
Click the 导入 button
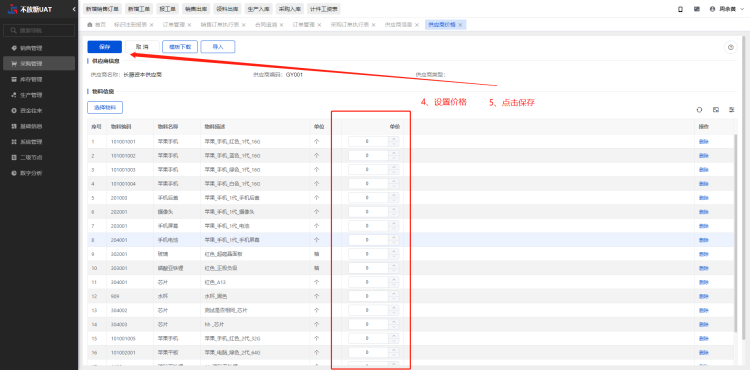(x=218, y=47)
